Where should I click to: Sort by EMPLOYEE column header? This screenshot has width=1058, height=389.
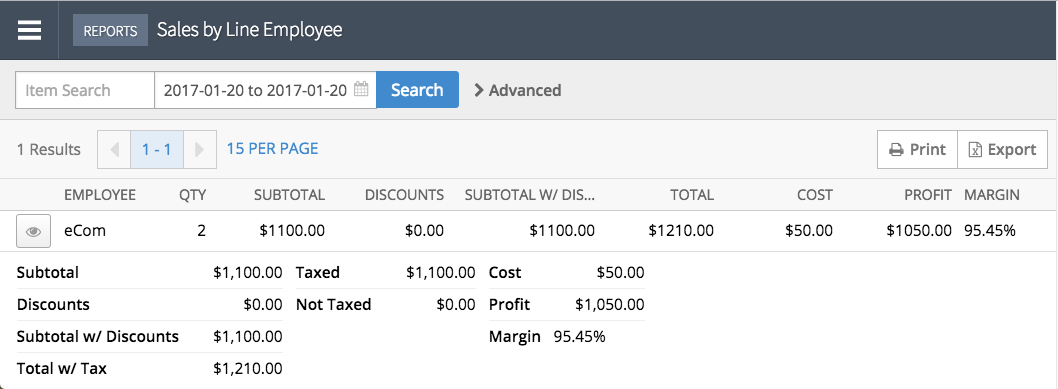[x=100, y=195]
